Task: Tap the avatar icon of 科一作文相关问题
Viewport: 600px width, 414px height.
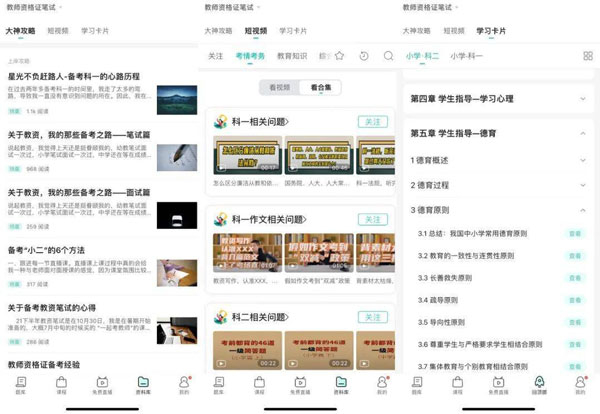Action: 220,219
